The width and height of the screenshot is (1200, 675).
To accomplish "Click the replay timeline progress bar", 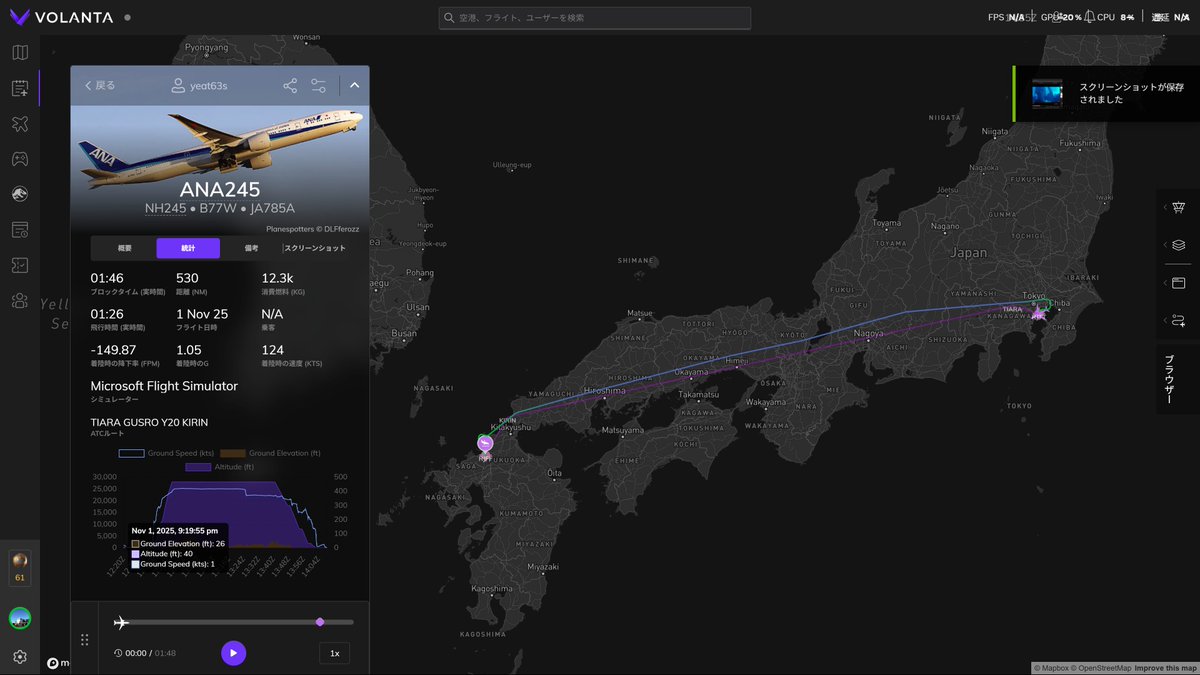I will pos(234,622).
